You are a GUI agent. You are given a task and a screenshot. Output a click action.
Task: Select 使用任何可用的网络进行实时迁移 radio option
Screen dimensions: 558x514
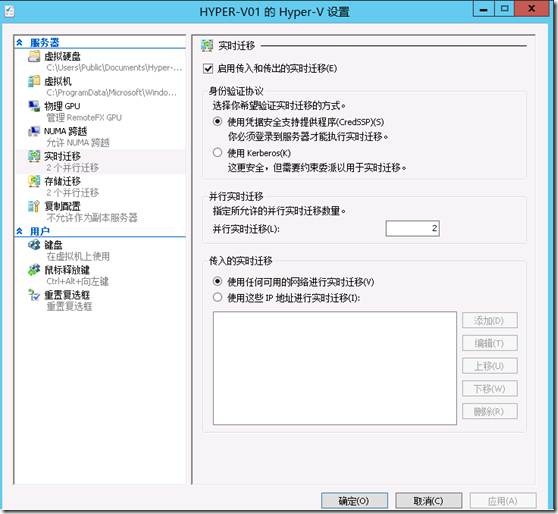tap(217, 281)
